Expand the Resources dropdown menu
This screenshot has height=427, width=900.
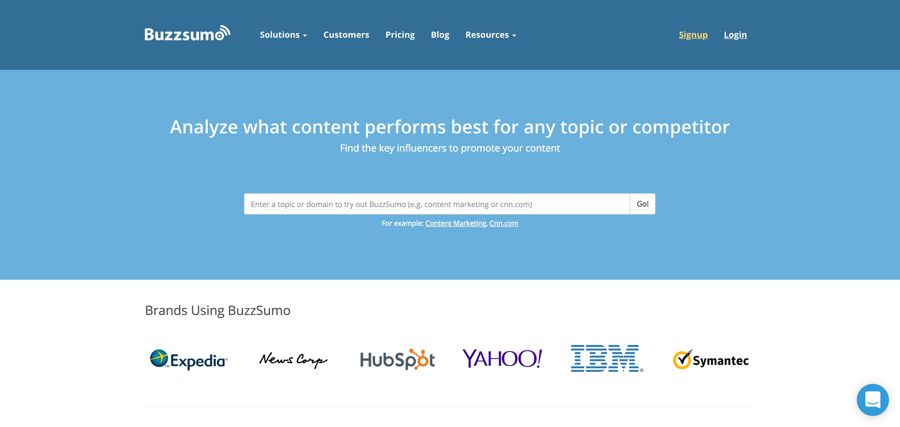(490, 35)
